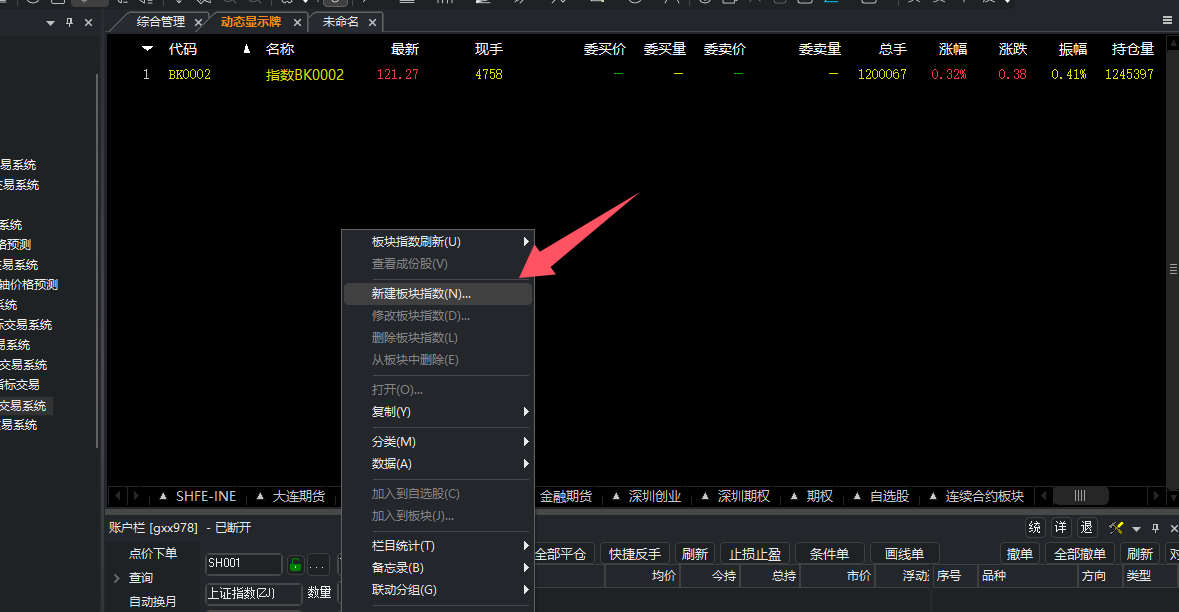Viewport: 1179px width, 612px height.
Task: Click the 退 logout button
Action: click(x=1087, y=528)
